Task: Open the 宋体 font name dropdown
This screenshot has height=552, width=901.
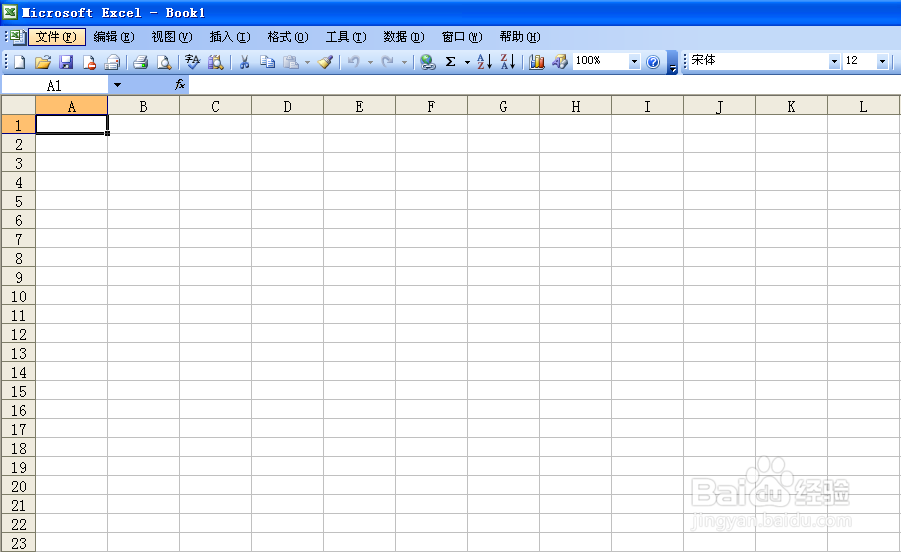Action: (834, 61)
